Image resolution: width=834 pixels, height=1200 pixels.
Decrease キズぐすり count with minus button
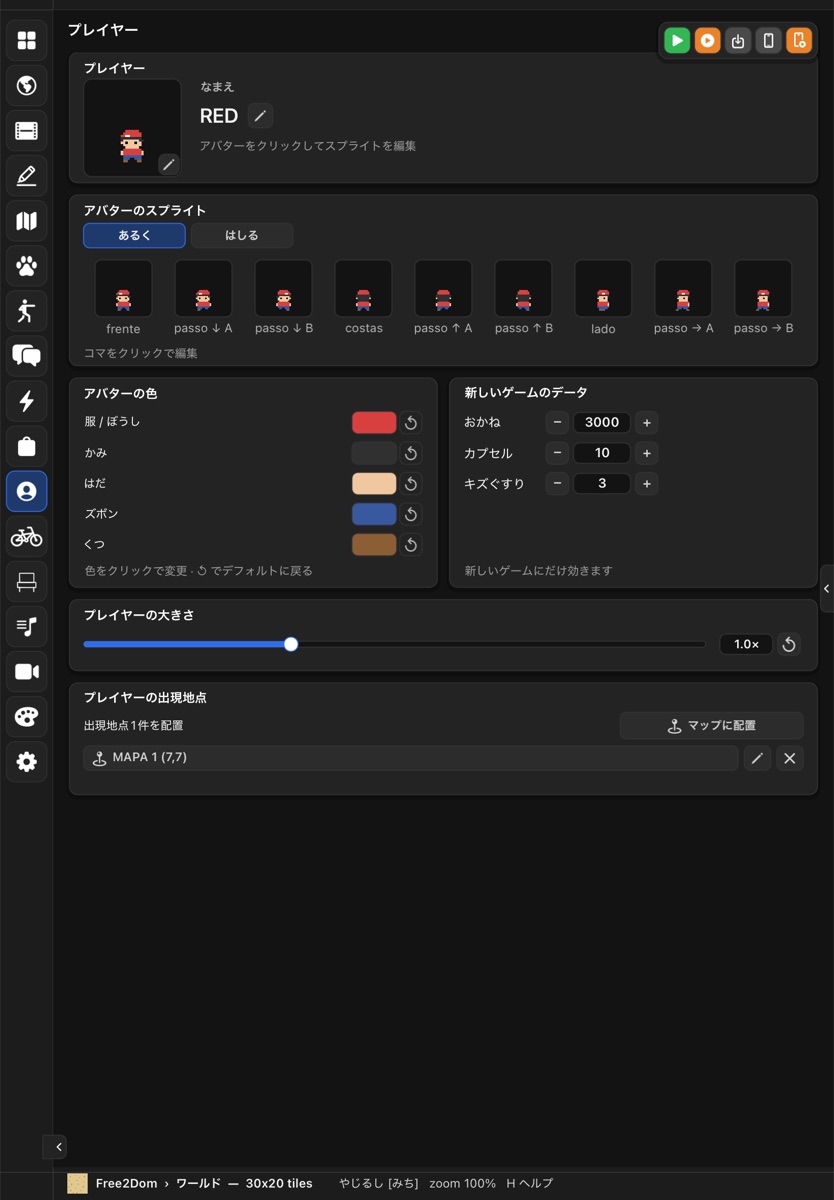[x=558, y=484]
